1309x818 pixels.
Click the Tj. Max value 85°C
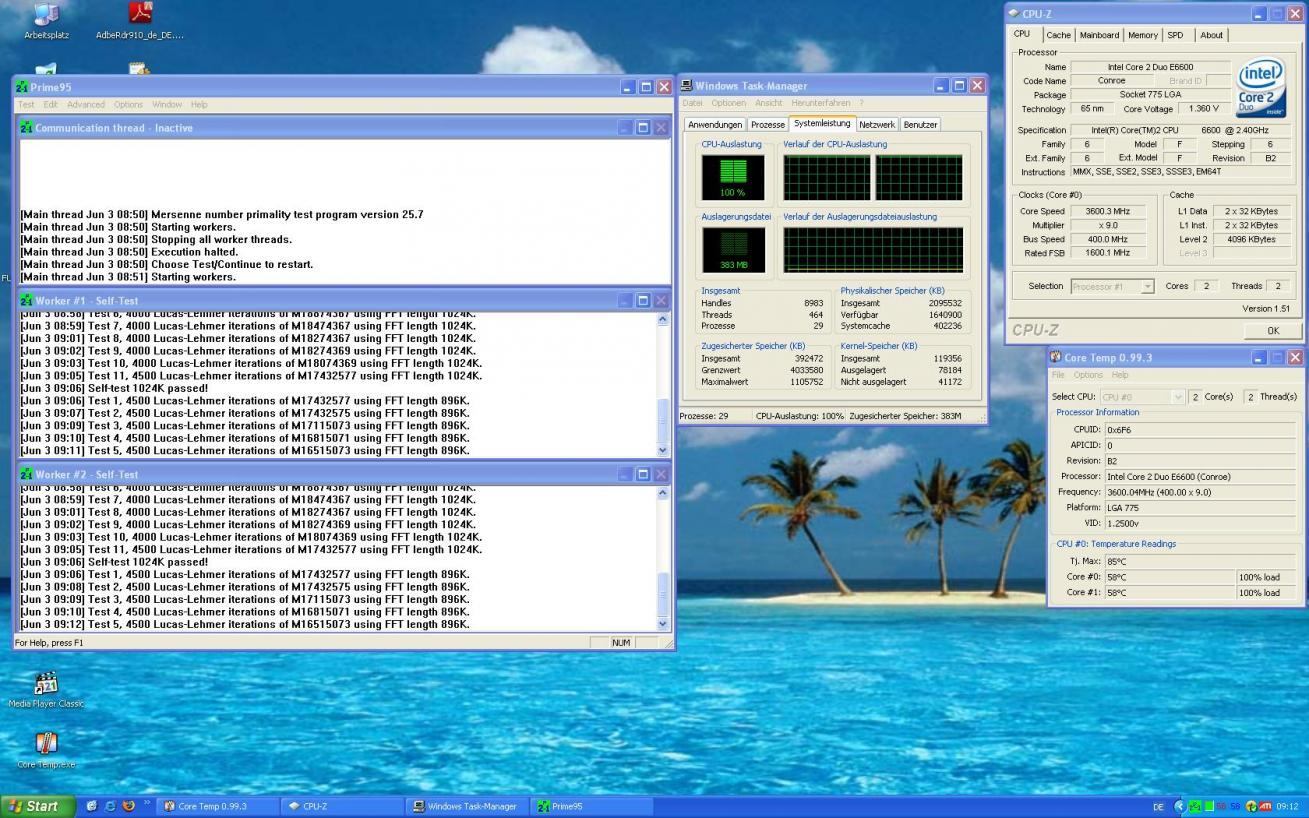1199,561
